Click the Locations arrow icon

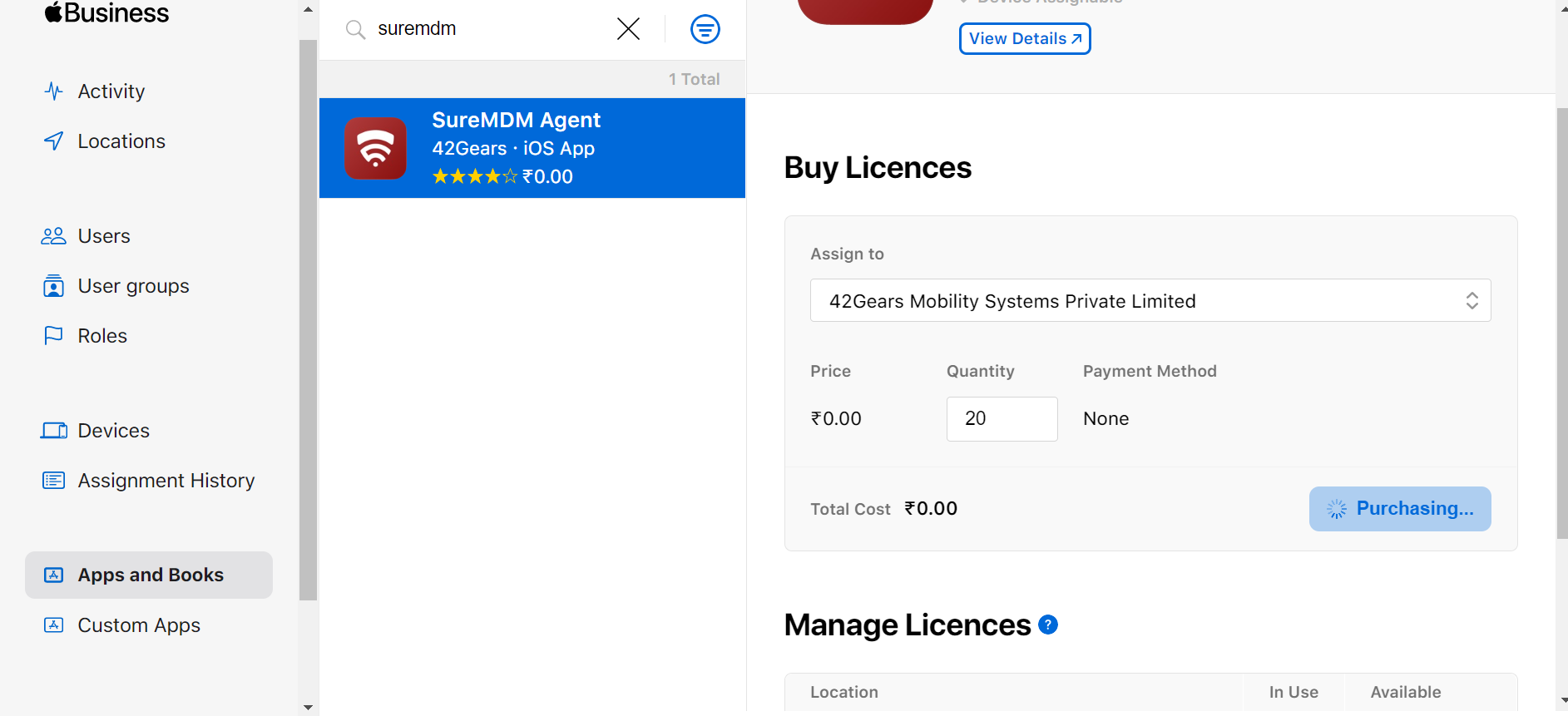point(54,141)
